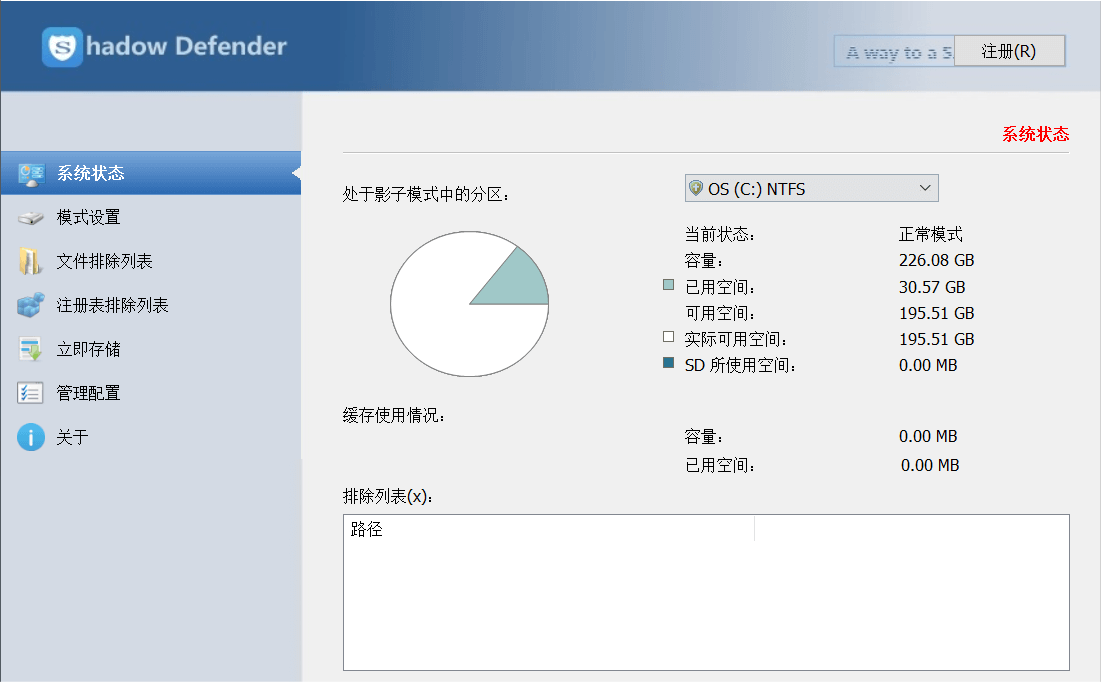
Task: Click the 容量 label under 当前状态
Action: click(704, 261)
